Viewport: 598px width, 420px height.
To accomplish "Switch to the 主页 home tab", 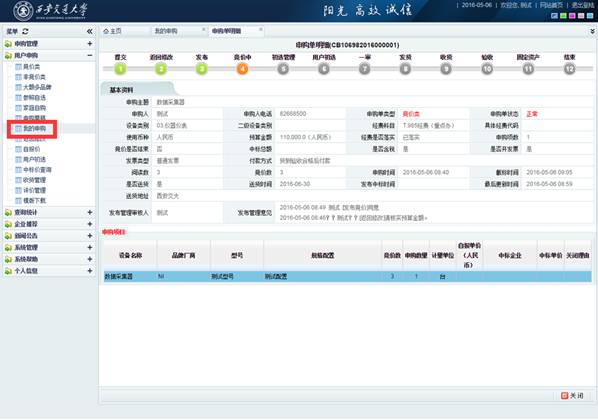I will pyautogui.click(x=112, y=31).
